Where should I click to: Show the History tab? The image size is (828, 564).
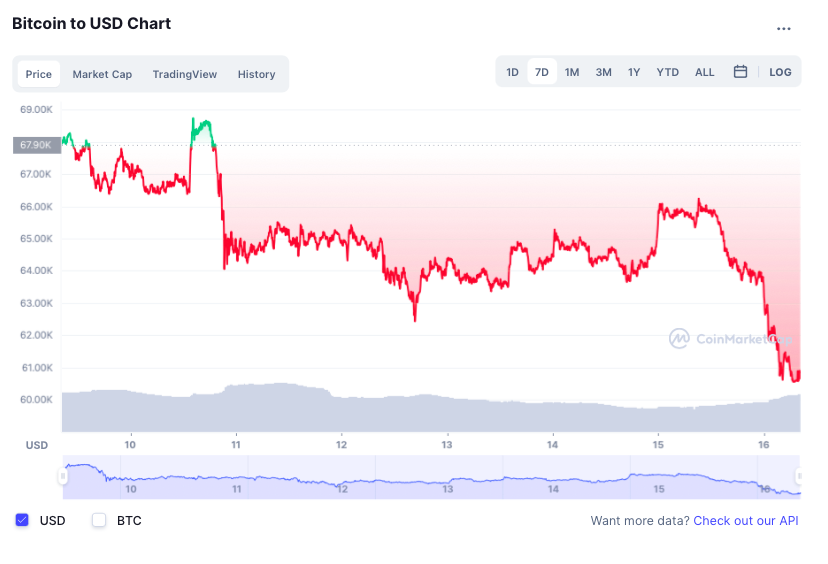(256, 74)
